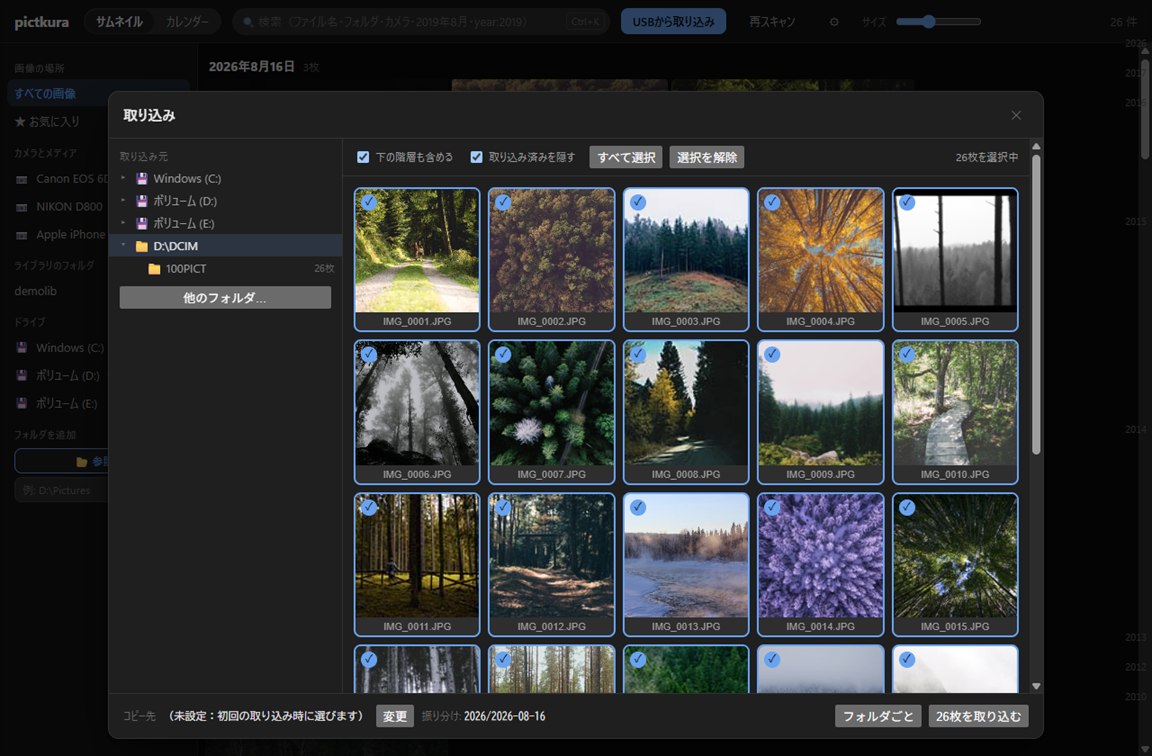Select IMG_0012.JPG thumbnail
1152x756 pixels.
click(x=551, y=564)
